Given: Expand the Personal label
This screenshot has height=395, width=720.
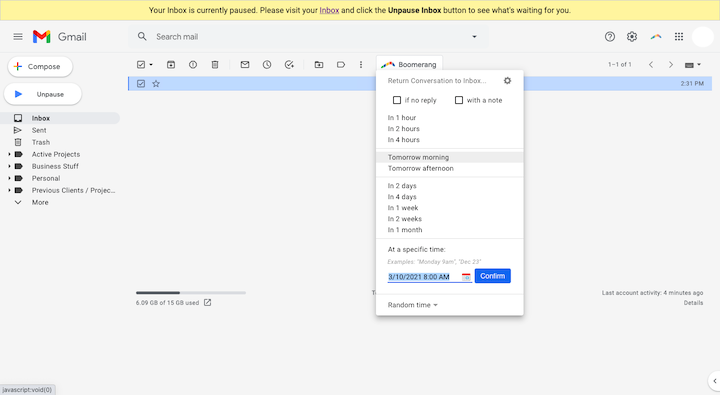Looking at the screenshot, I should [x=9, y=178].
